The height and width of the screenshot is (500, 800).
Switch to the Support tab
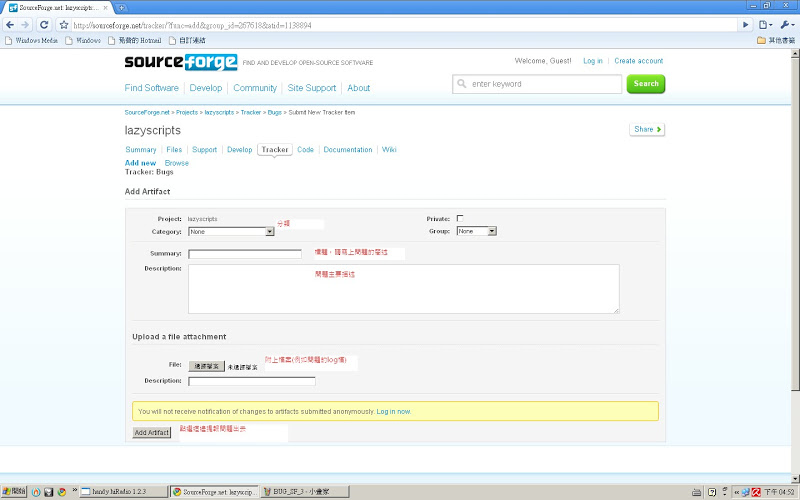pyautogui.click(x=205, y=149)
